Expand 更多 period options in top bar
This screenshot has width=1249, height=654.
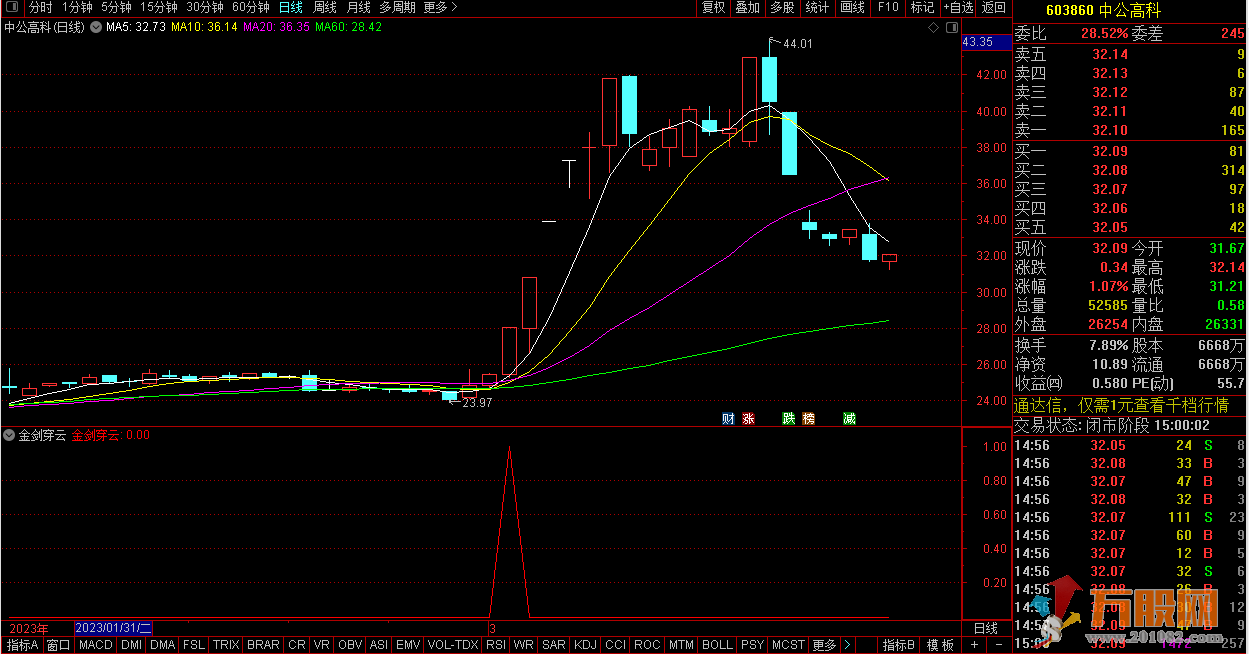[x=440, y=7]
